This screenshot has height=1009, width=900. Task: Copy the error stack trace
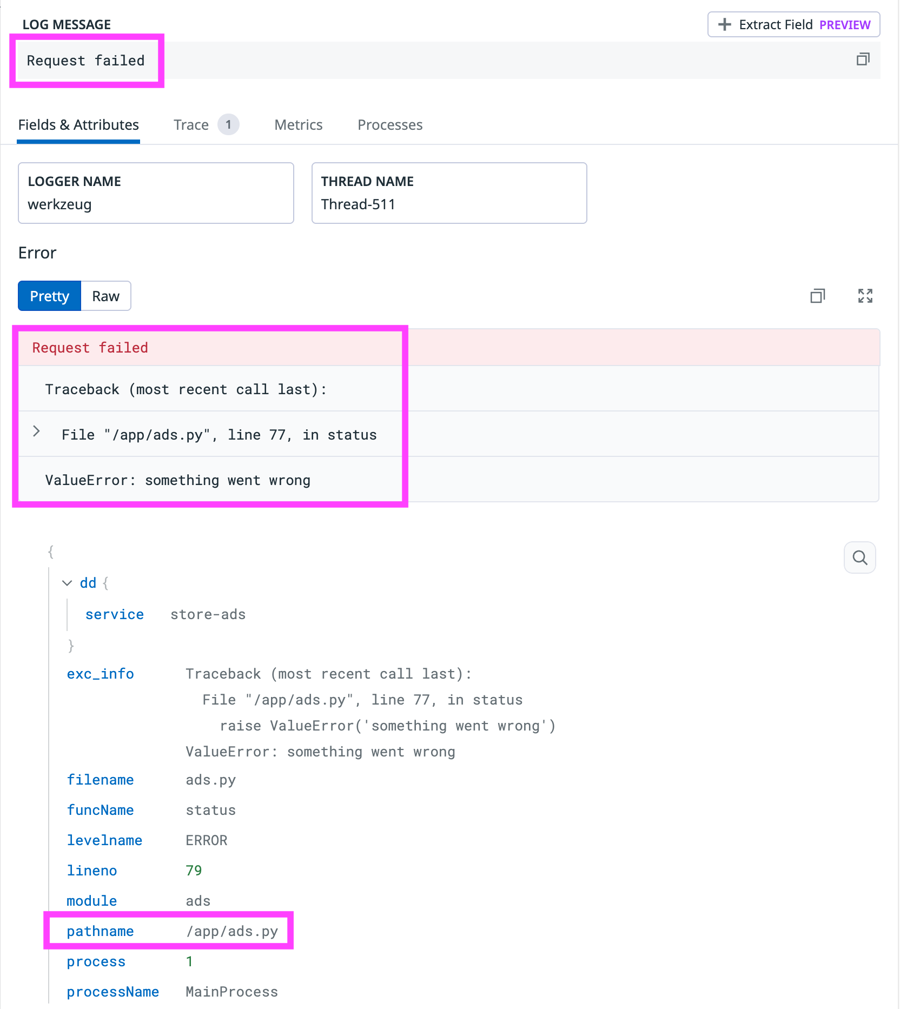pos(817,295)
